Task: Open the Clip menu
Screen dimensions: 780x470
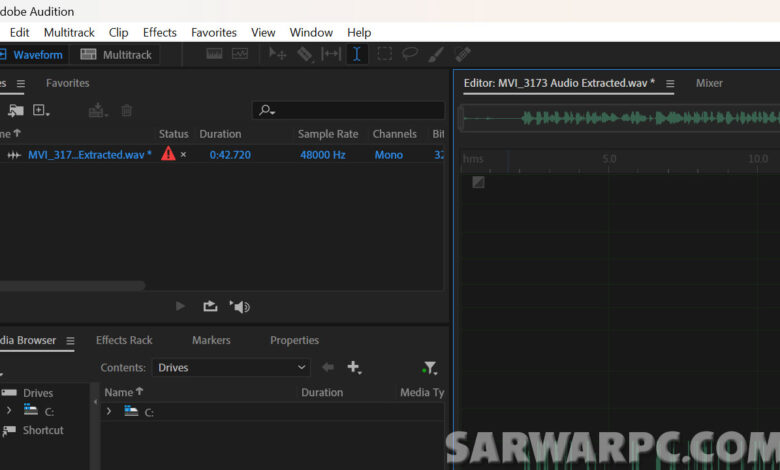Action: pyautogui.click(x=118, y=32)
